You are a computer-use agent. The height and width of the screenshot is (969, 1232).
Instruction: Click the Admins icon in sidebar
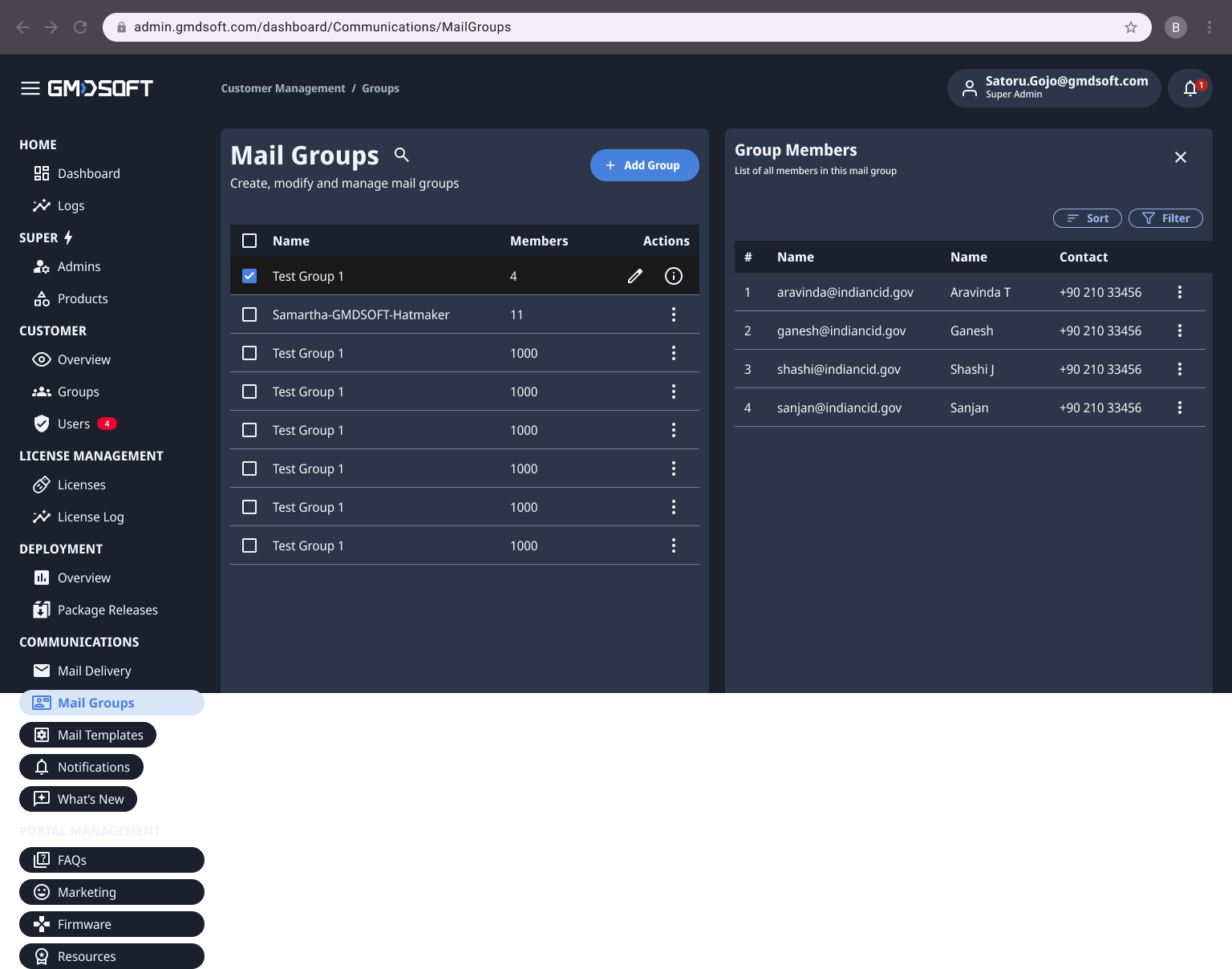tap(42, 266)
